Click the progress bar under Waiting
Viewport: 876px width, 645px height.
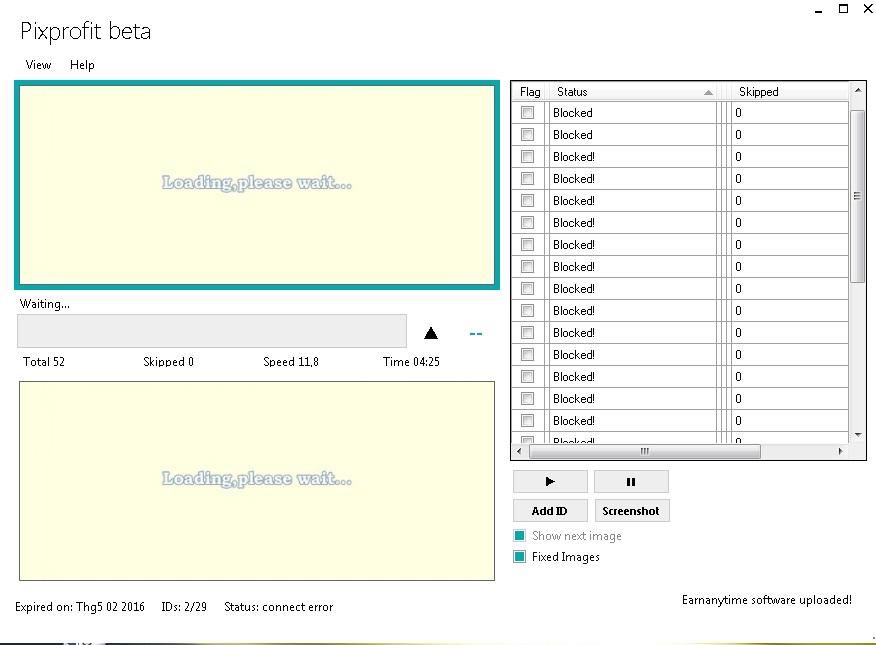[212, 331]
